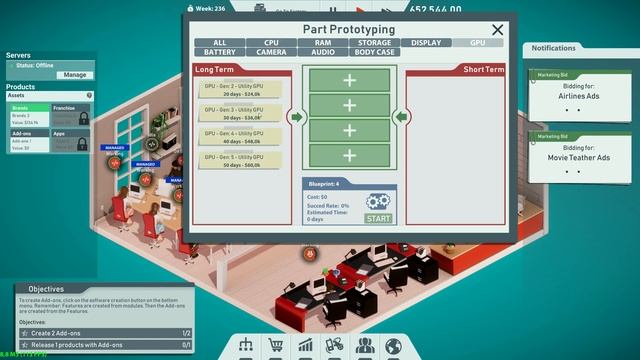Open the Brands asset card

pos(30,116)
